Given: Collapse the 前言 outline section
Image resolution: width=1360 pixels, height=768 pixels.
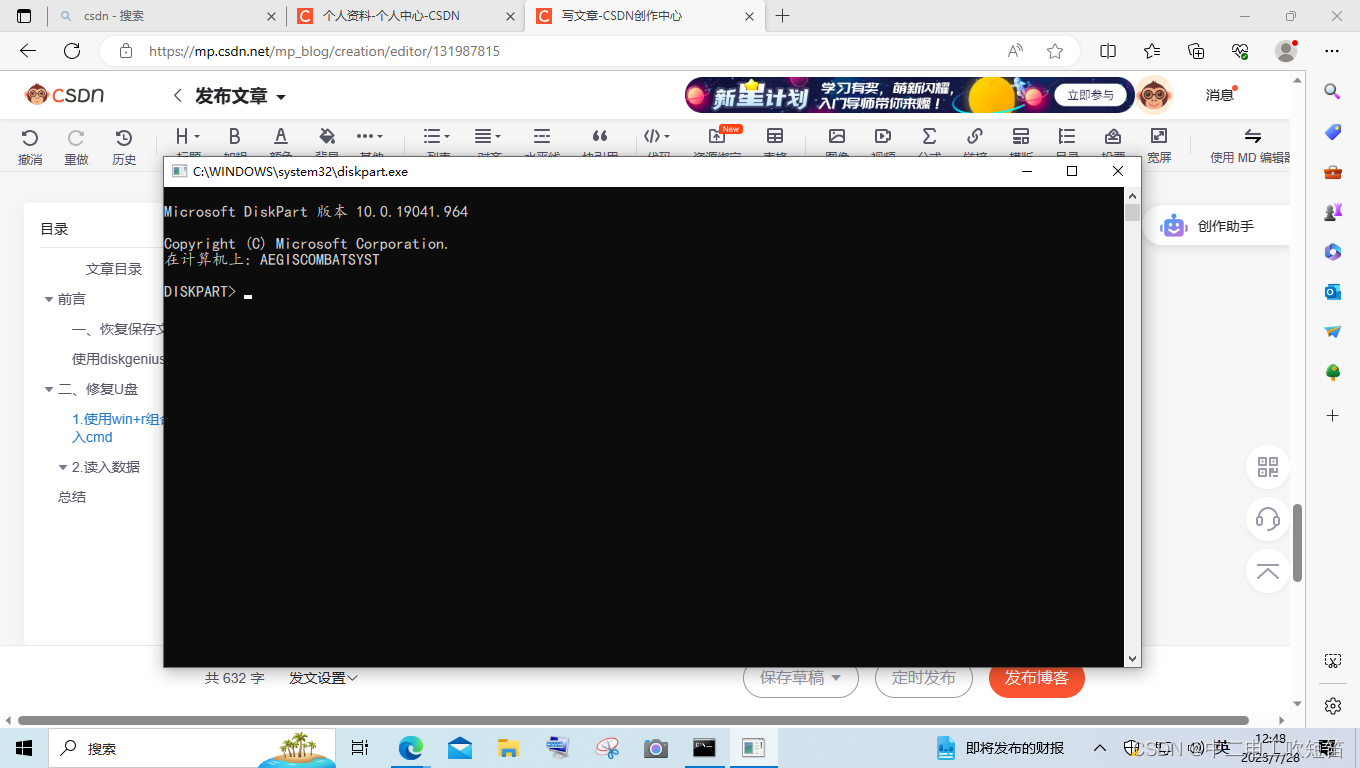Looking at the screenshot, I should coord(49,299).
